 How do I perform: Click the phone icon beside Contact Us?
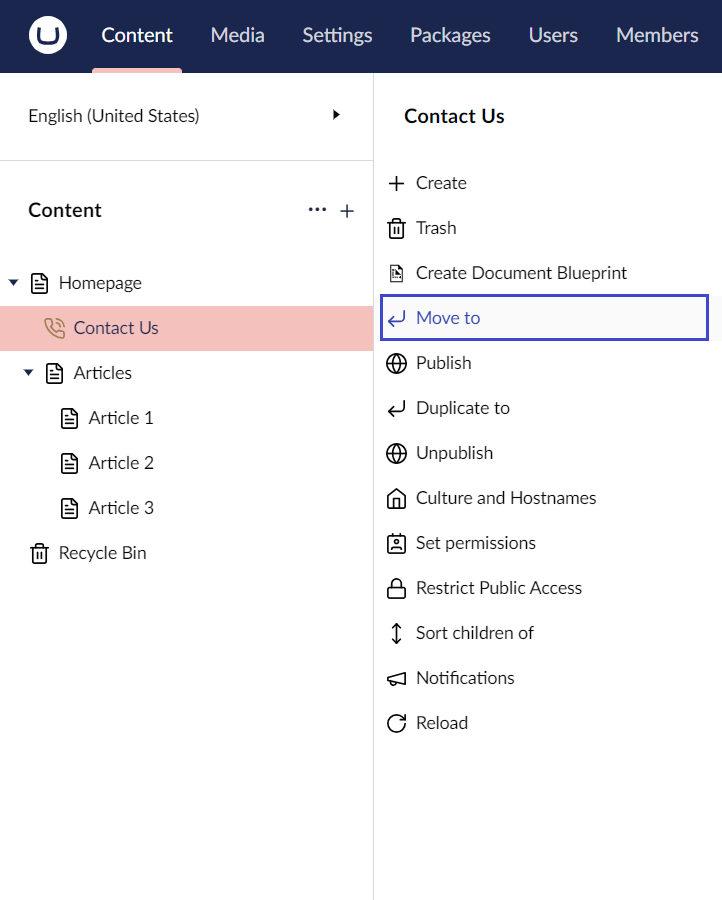point(58,327)
